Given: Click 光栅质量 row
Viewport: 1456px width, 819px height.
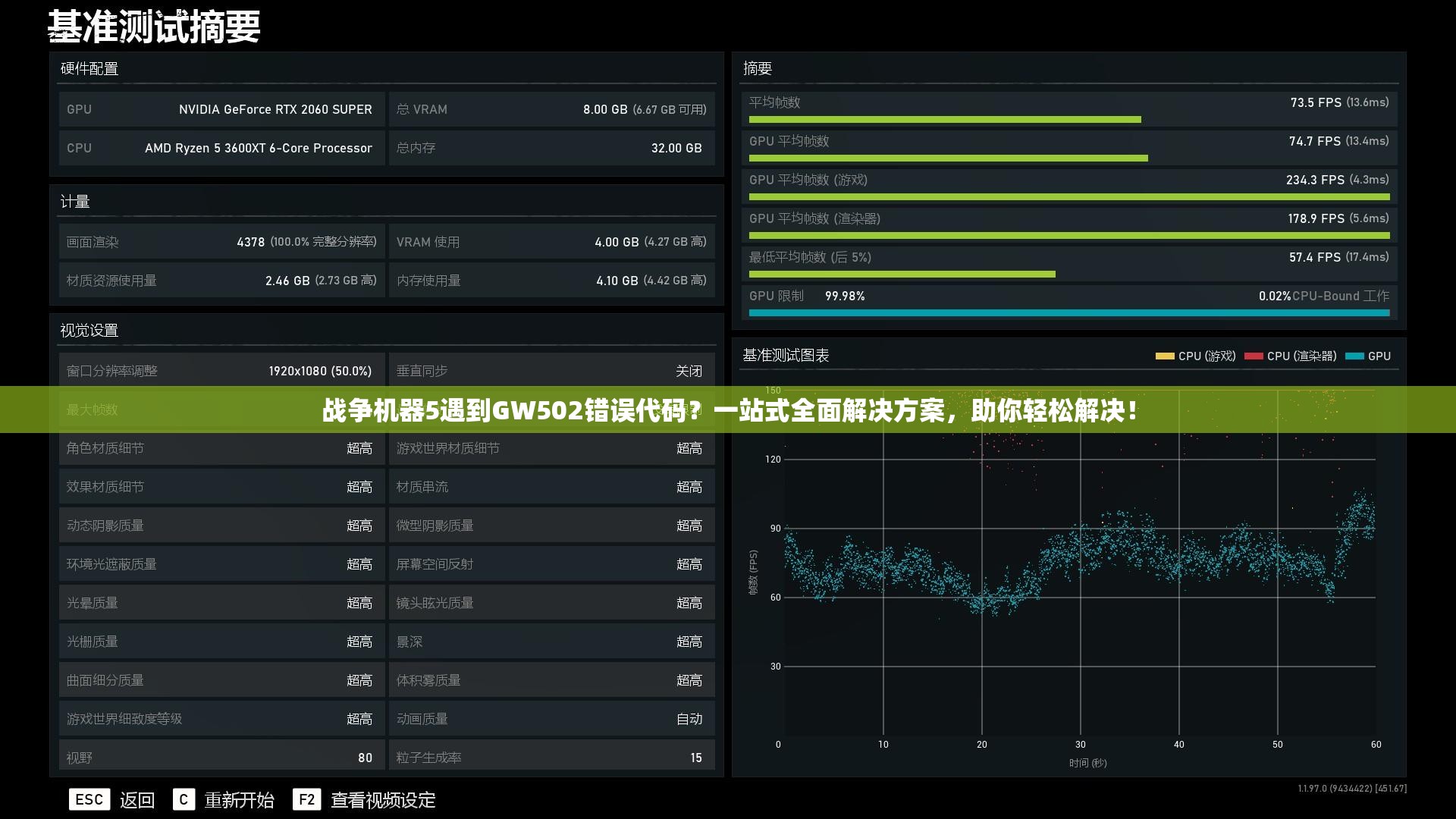Looking at the screenshot, I should [x=222, y=642].
